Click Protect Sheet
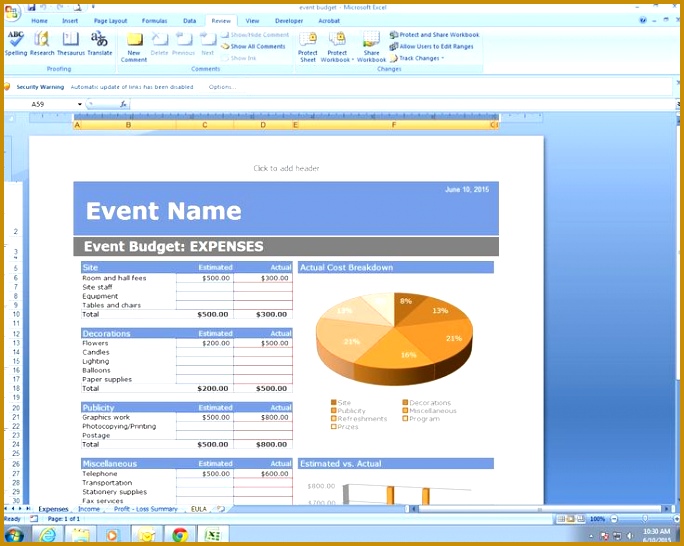Screen dimensions: 684x546 pyautogui.click(x=308, y=47)
